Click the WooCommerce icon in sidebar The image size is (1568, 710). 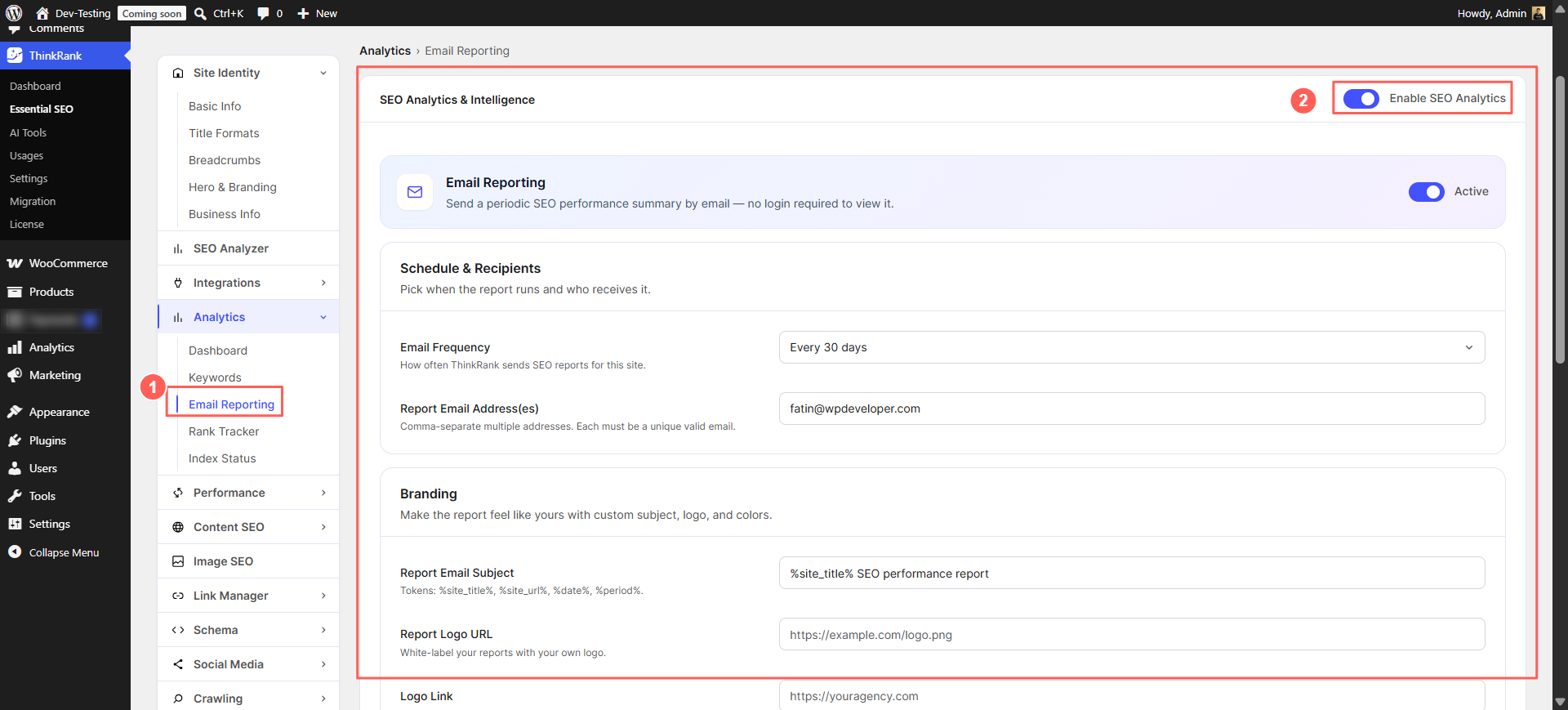coord(15,263)
